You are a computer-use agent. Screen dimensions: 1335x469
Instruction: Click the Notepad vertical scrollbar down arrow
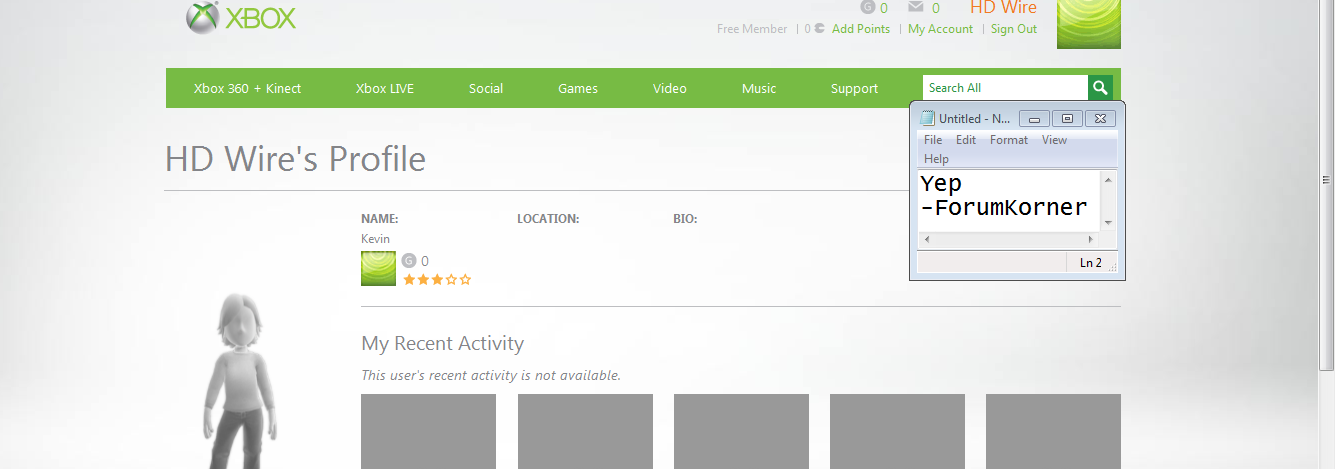(1108, 223)
